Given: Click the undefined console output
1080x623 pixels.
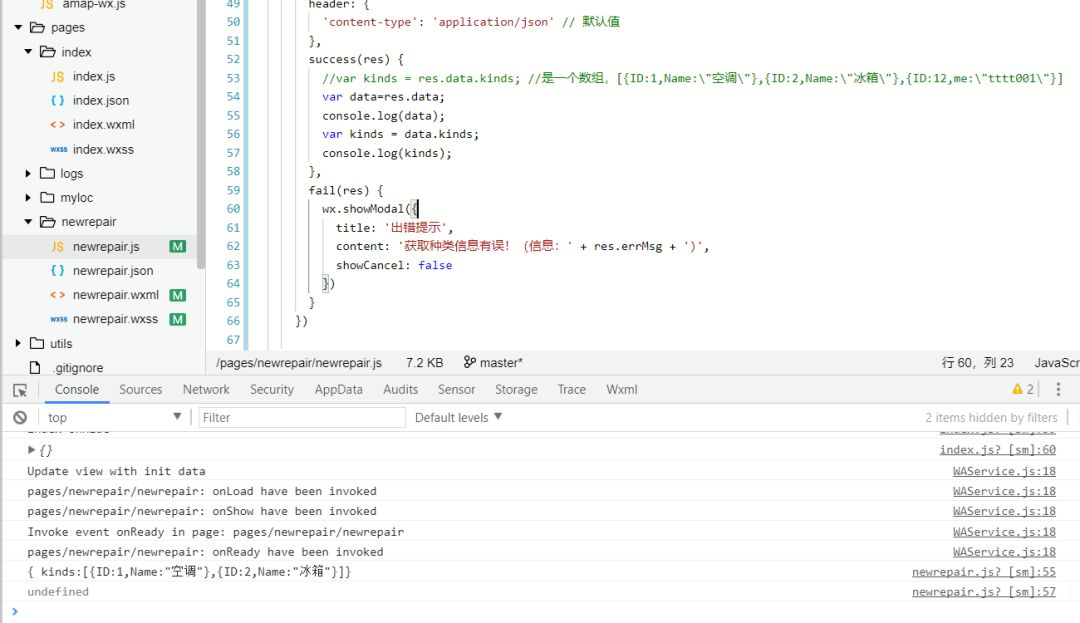Looking at the screenshot, I should coord(58,591).
